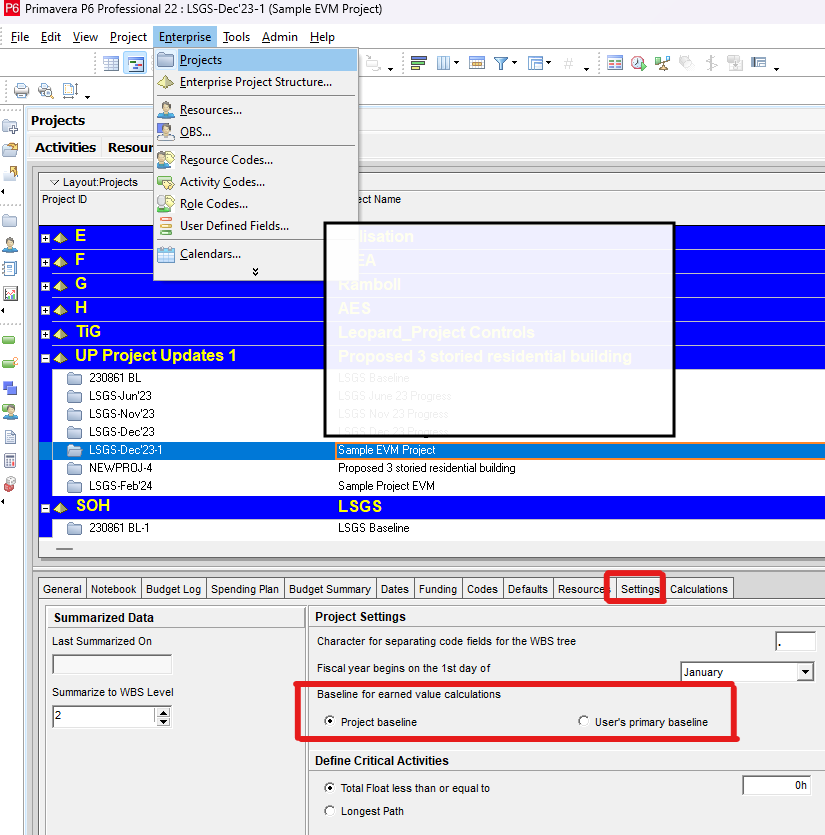Switch to the Calculations tab
The image size is (825, 835).
point(698,589)
